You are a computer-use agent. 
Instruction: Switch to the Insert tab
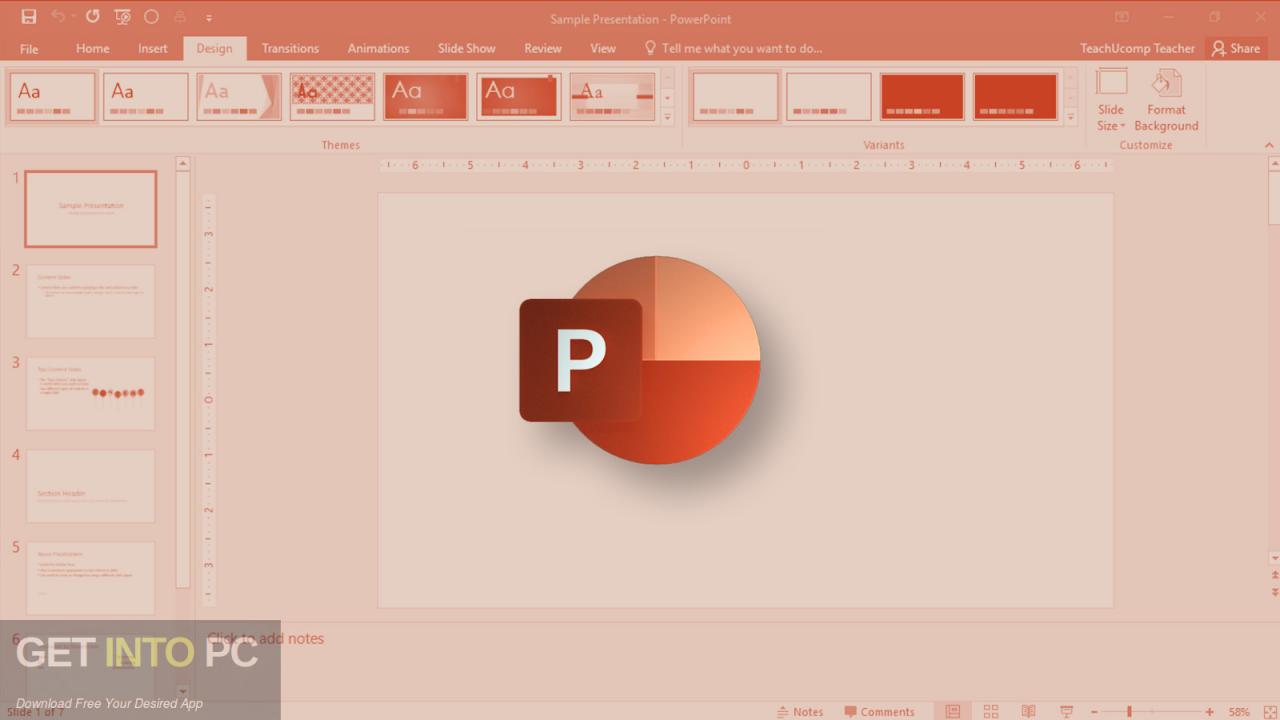point(153,48)
